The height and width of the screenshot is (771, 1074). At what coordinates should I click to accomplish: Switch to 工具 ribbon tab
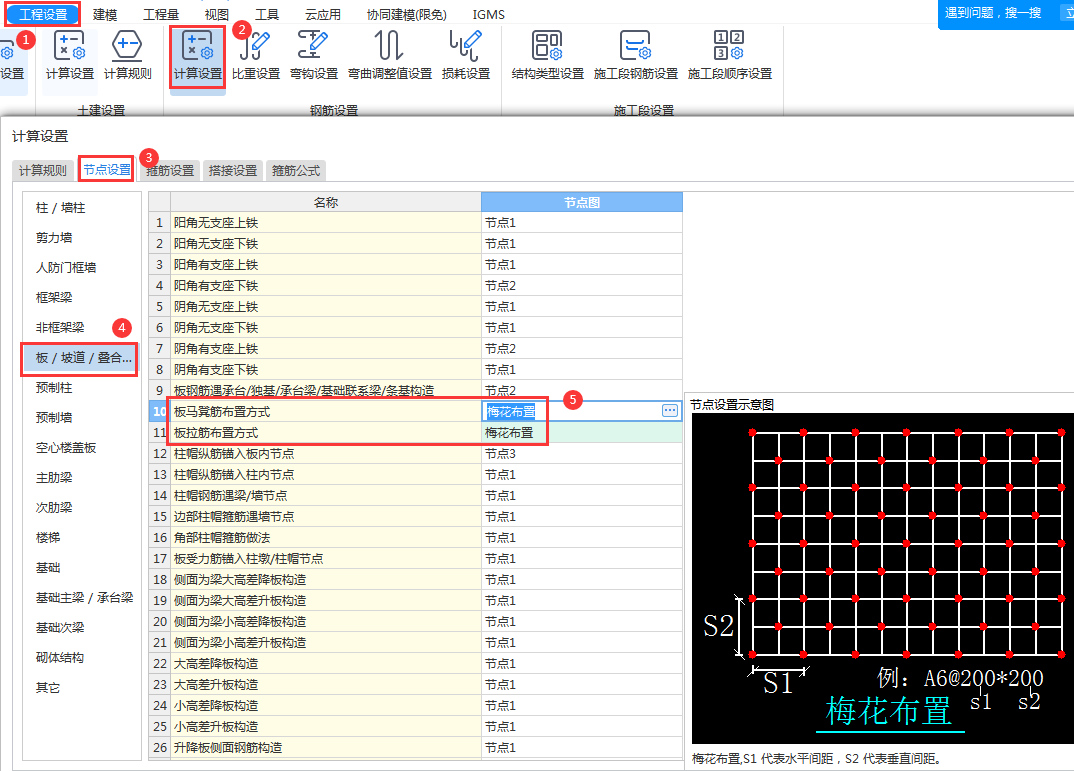(x=266, y=14)
